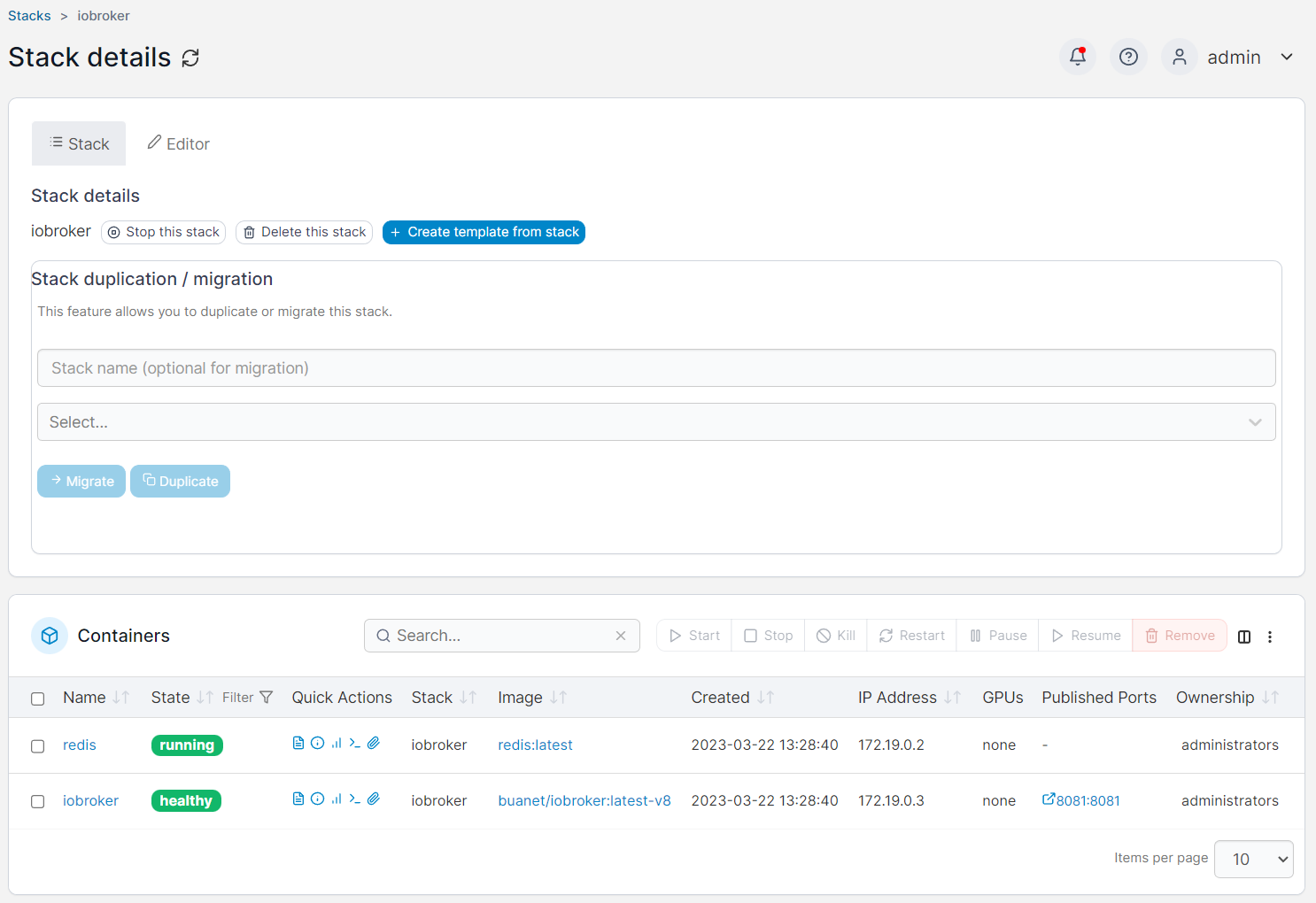Open exec console icon for iobroker container
Viewport: 1316px width, 903px height.
tap(355, 799)
